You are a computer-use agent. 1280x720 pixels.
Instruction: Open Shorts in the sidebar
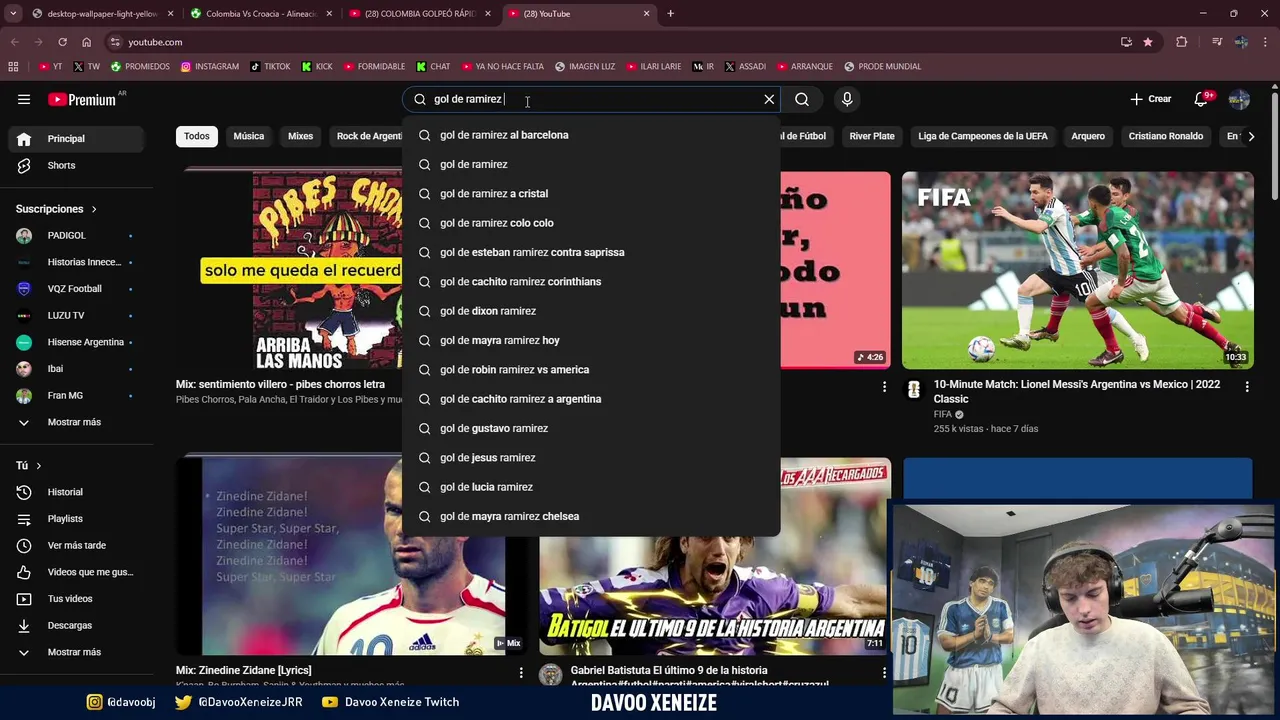pos(76,165)
